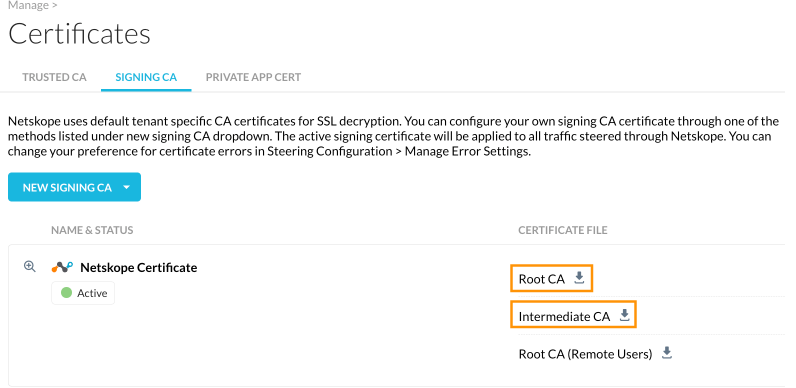Go back via Manage breadcrumb
Viewport: 796px width, 388px height.
click(x=29, y=6)
